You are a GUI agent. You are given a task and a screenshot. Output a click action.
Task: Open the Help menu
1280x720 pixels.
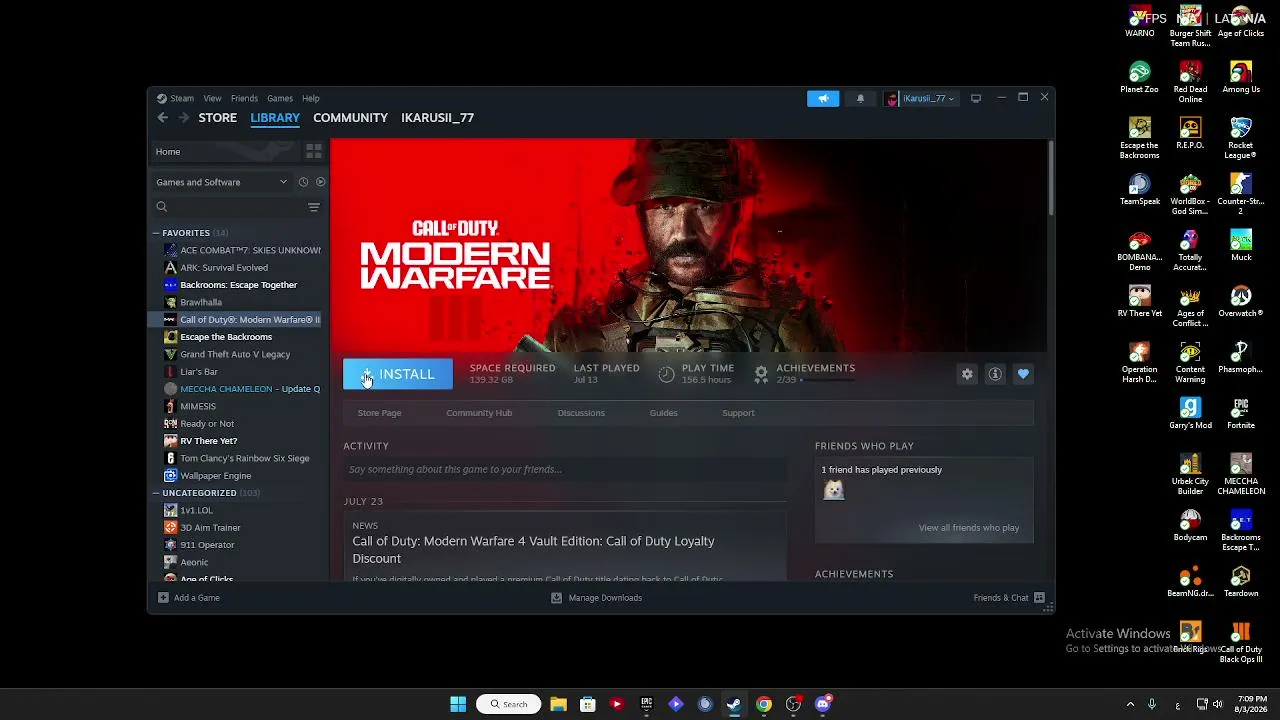311,99
